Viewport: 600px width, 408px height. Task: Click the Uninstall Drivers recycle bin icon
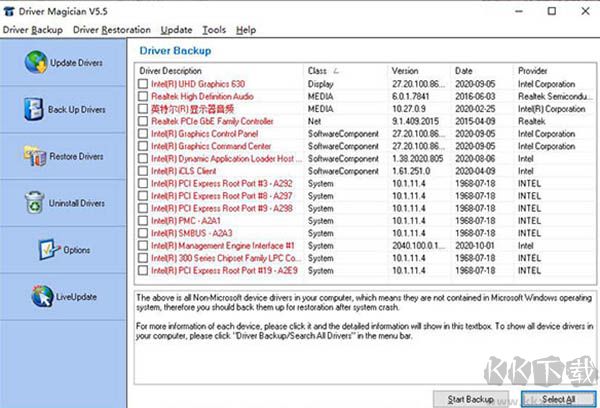click(x=35, y=202)
